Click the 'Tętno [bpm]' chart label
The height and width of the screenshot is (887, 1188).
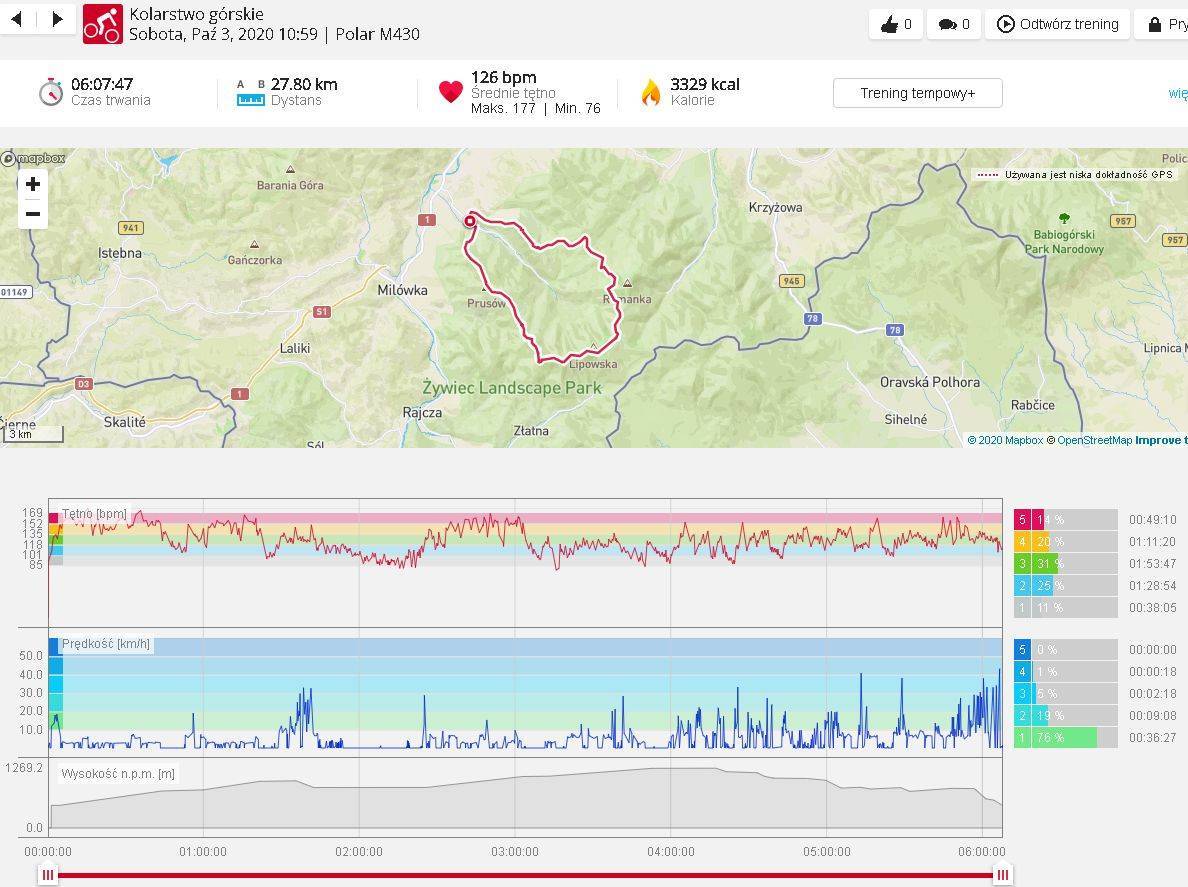coord(94,514)
